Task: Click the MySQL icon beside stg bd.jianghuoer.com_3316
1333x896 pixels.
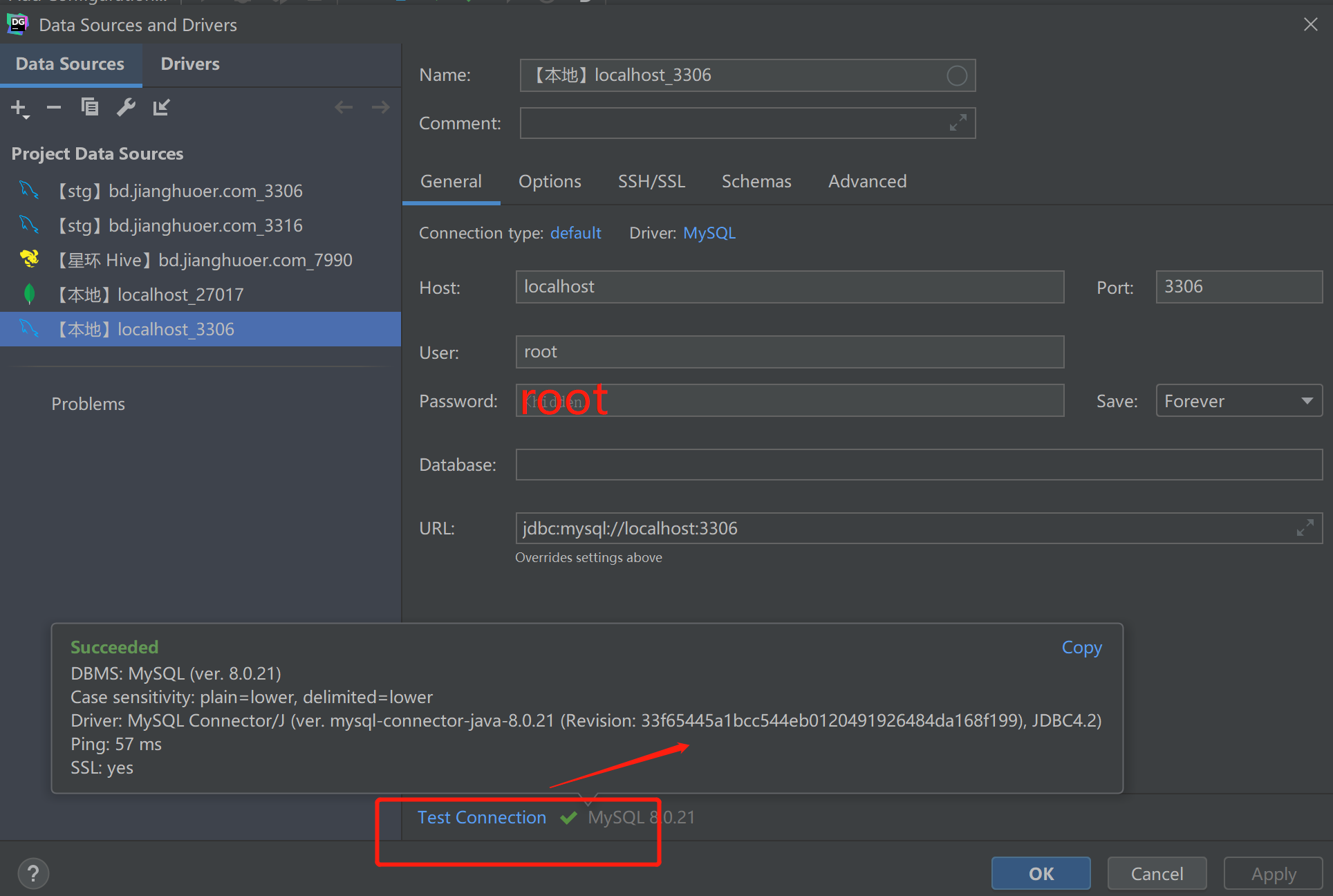Action: click(28, 225)
